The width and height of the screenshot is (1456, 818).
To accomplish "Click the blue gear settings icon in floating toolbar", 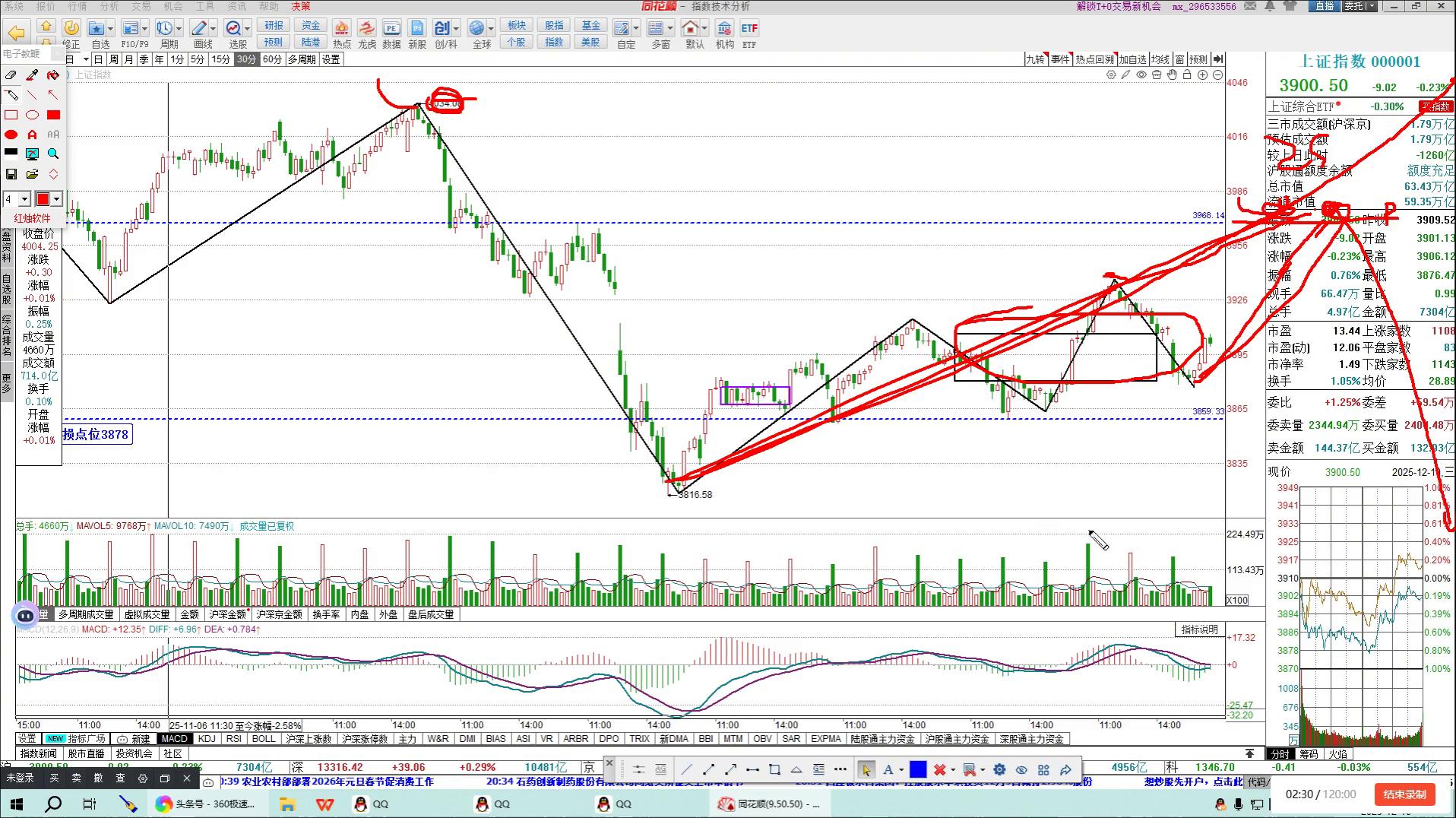I will coord(999,769).
